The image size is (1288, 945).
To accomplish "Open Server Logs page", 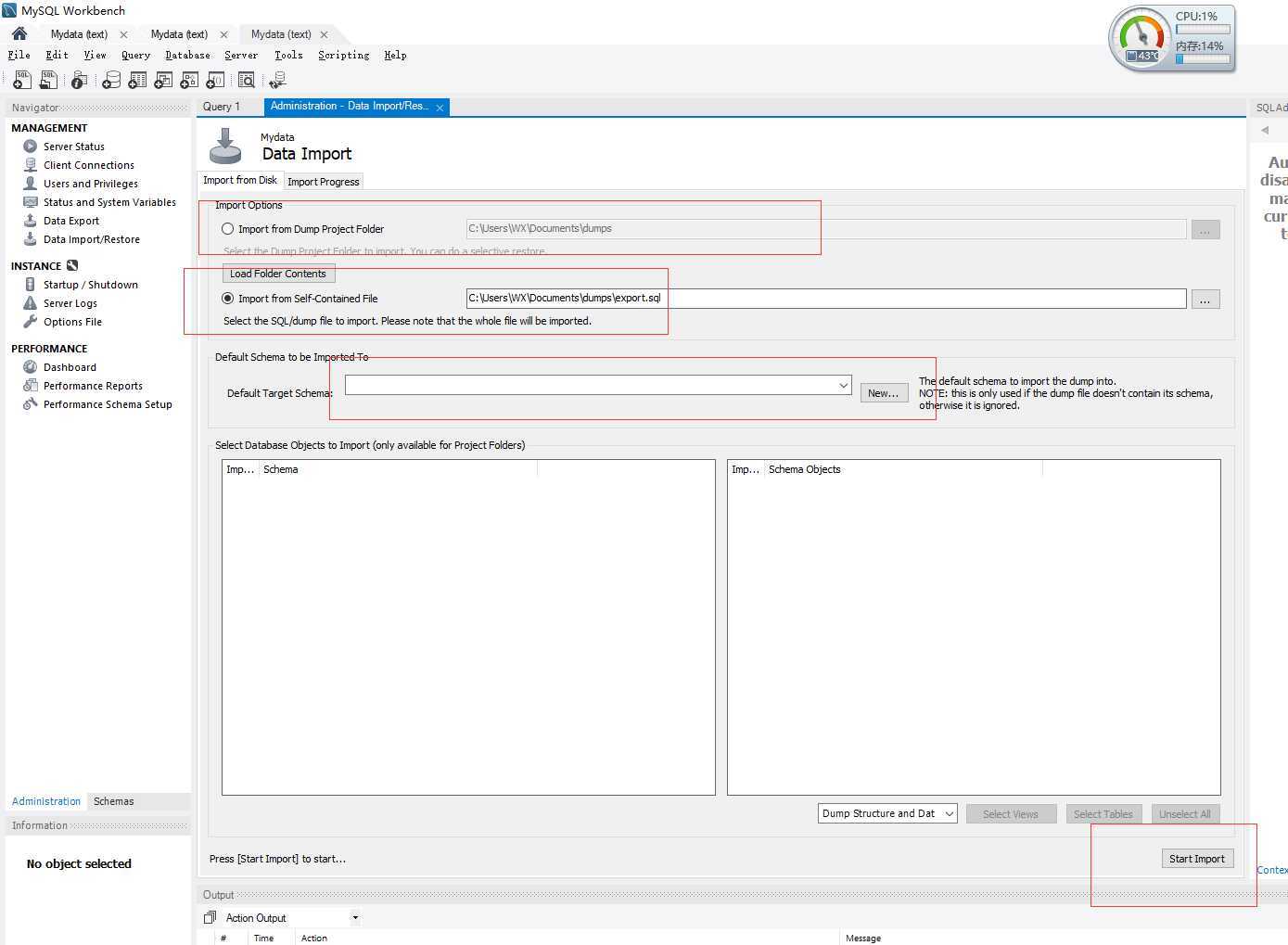I will point(70,303).
